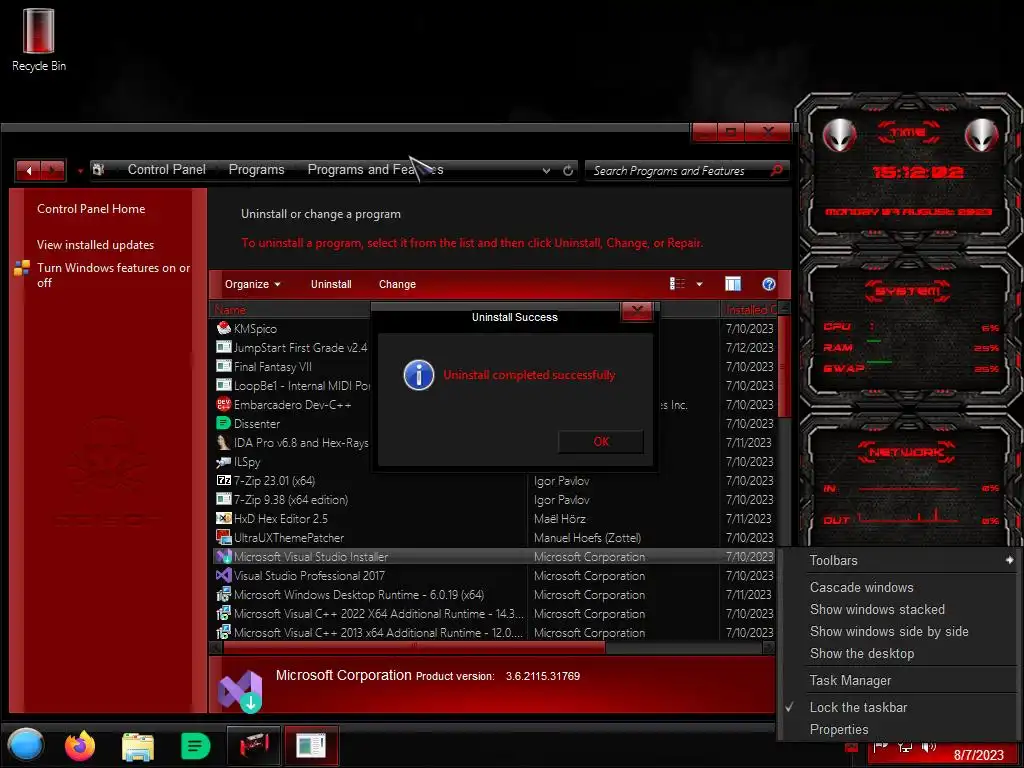Screen dimensions: 1024x768
Task: Click the help question mark icon
Action: click(769, 284)
